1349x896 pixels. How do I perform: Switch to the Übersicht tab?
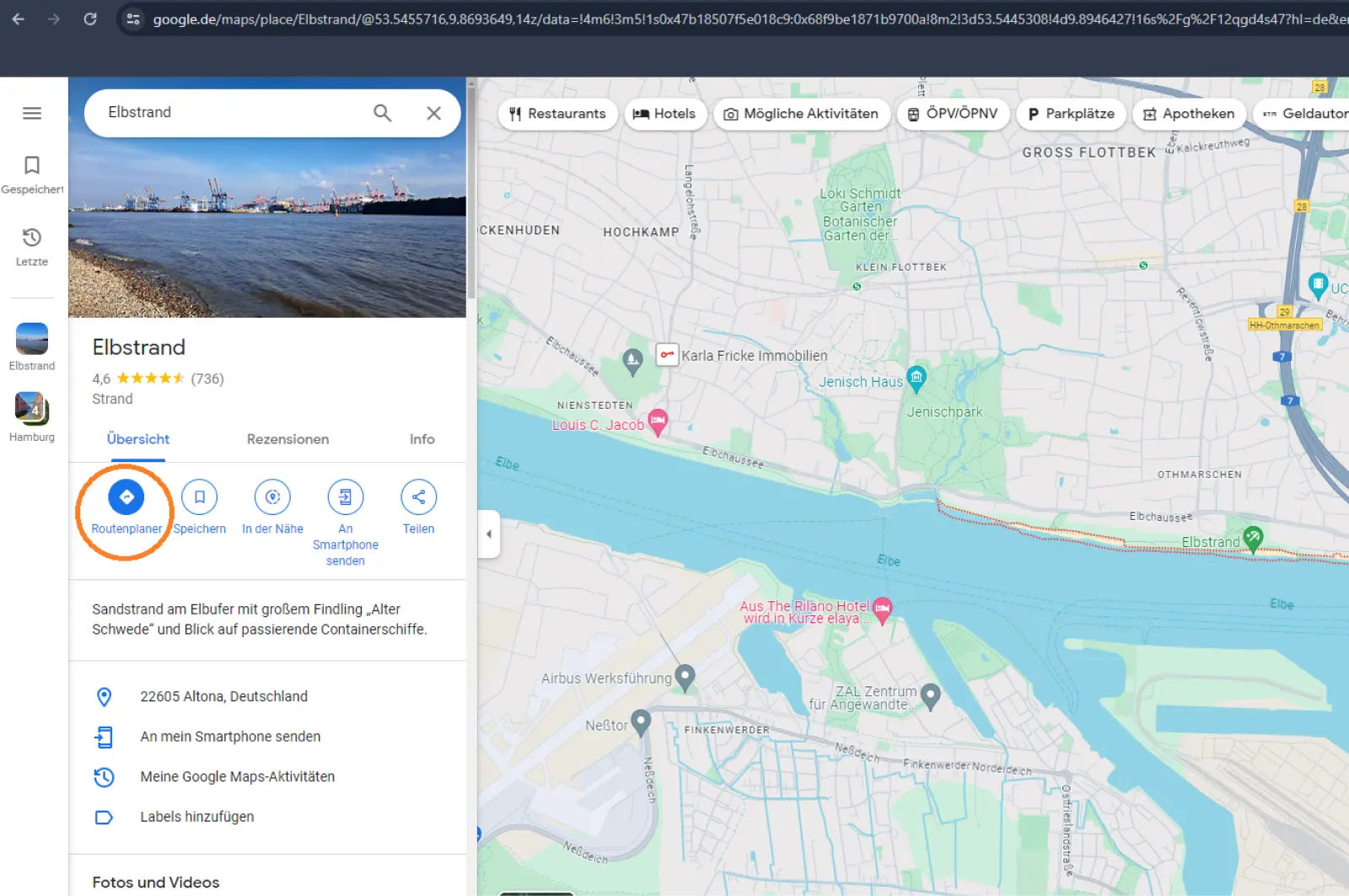coord(138,439)
